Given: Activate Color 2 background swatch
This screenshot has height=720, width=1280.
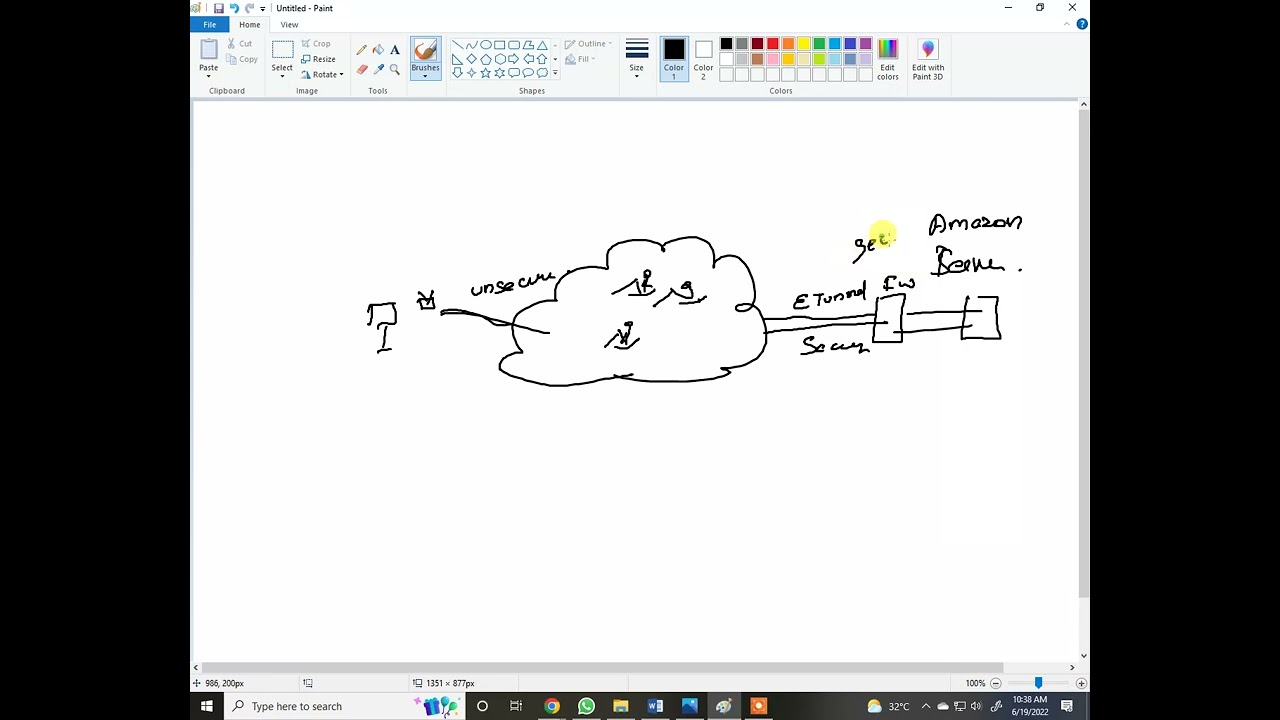Looking at the screenshot, I should [x=703, y=60].
